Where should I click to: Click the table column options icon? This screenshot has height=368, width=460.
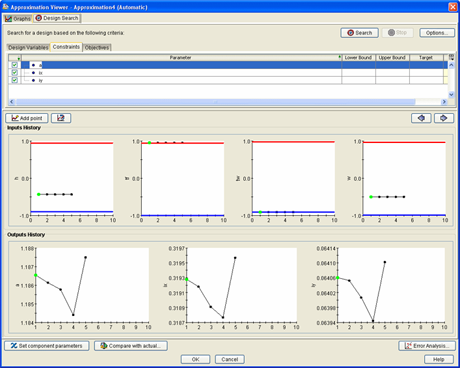tap(451, 57)
